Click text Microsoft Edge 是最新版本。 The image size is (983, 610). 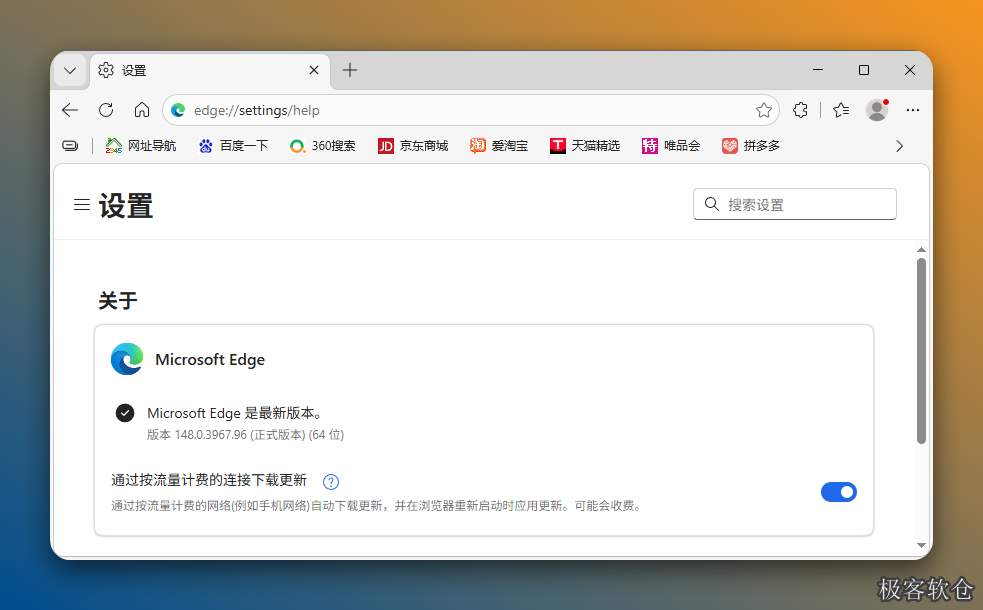(x=236, y=413)
